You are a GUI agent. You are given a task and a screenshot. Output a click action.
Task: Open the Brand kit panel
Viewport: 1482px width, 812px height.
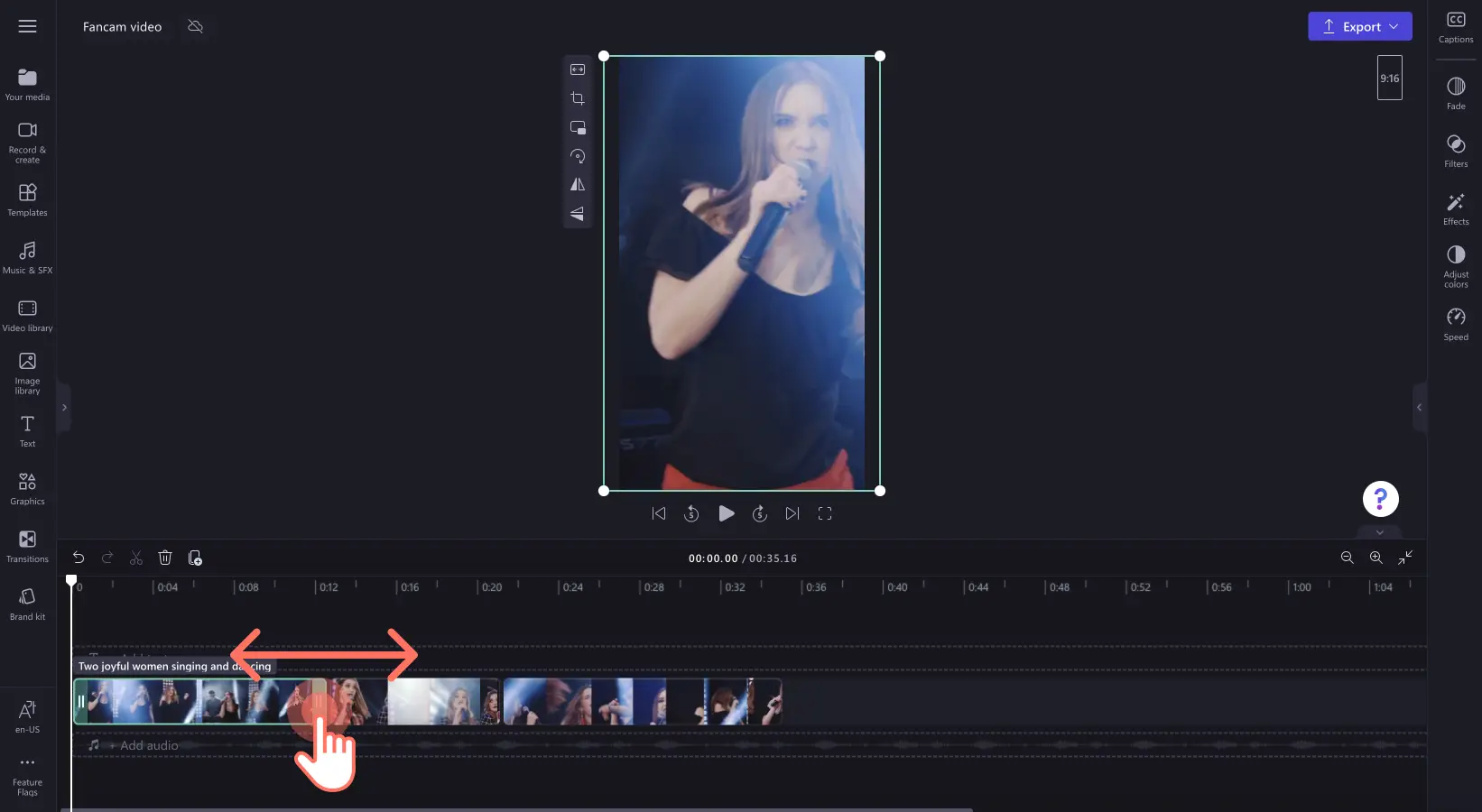click(27, 604)
